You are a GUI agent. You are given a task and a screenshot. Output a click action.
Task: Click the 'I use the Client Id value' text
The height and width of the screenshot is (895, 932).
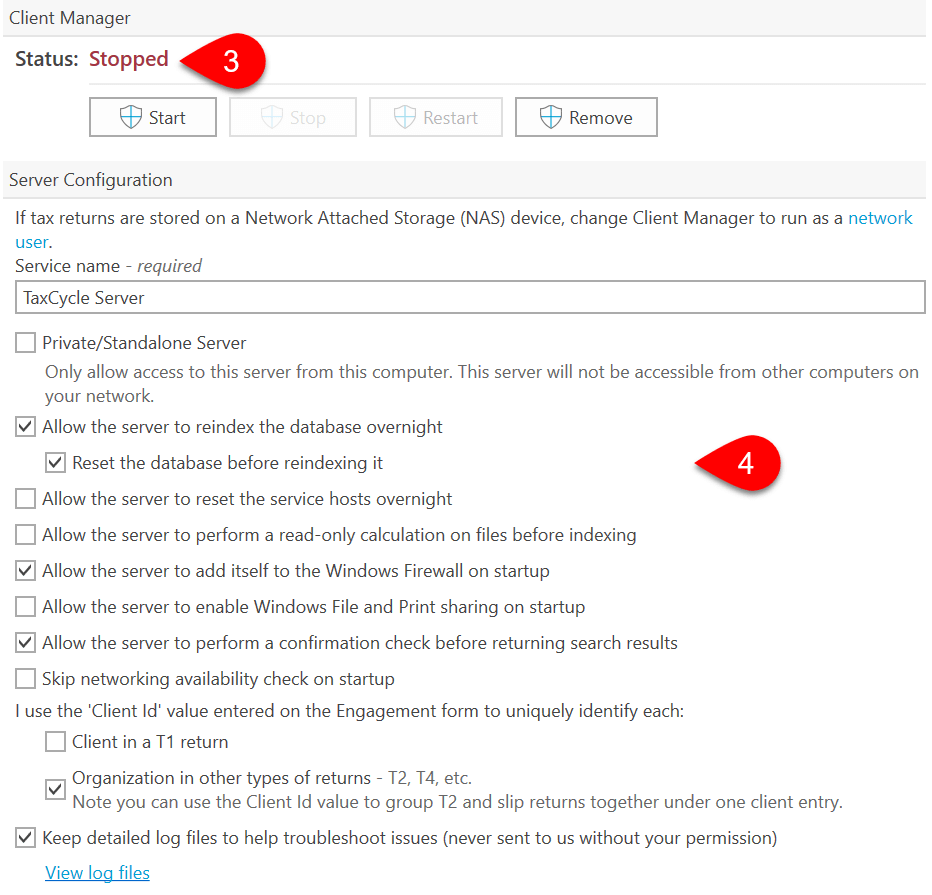(350, 711)
